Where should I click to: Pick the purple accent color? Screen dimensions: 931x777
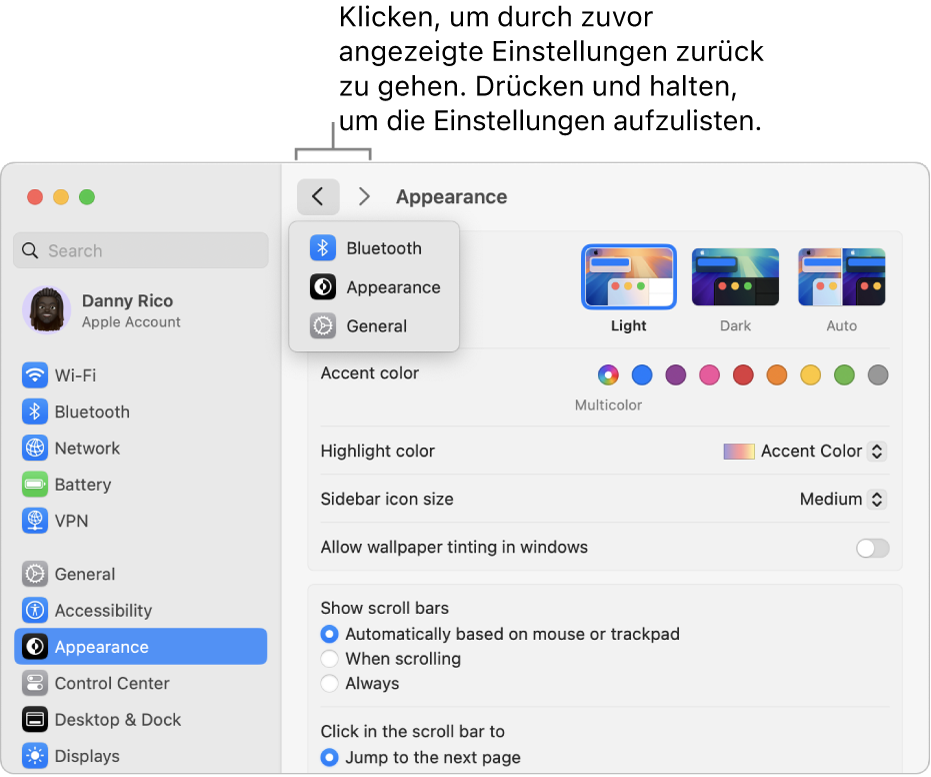(x=676, y=375)
